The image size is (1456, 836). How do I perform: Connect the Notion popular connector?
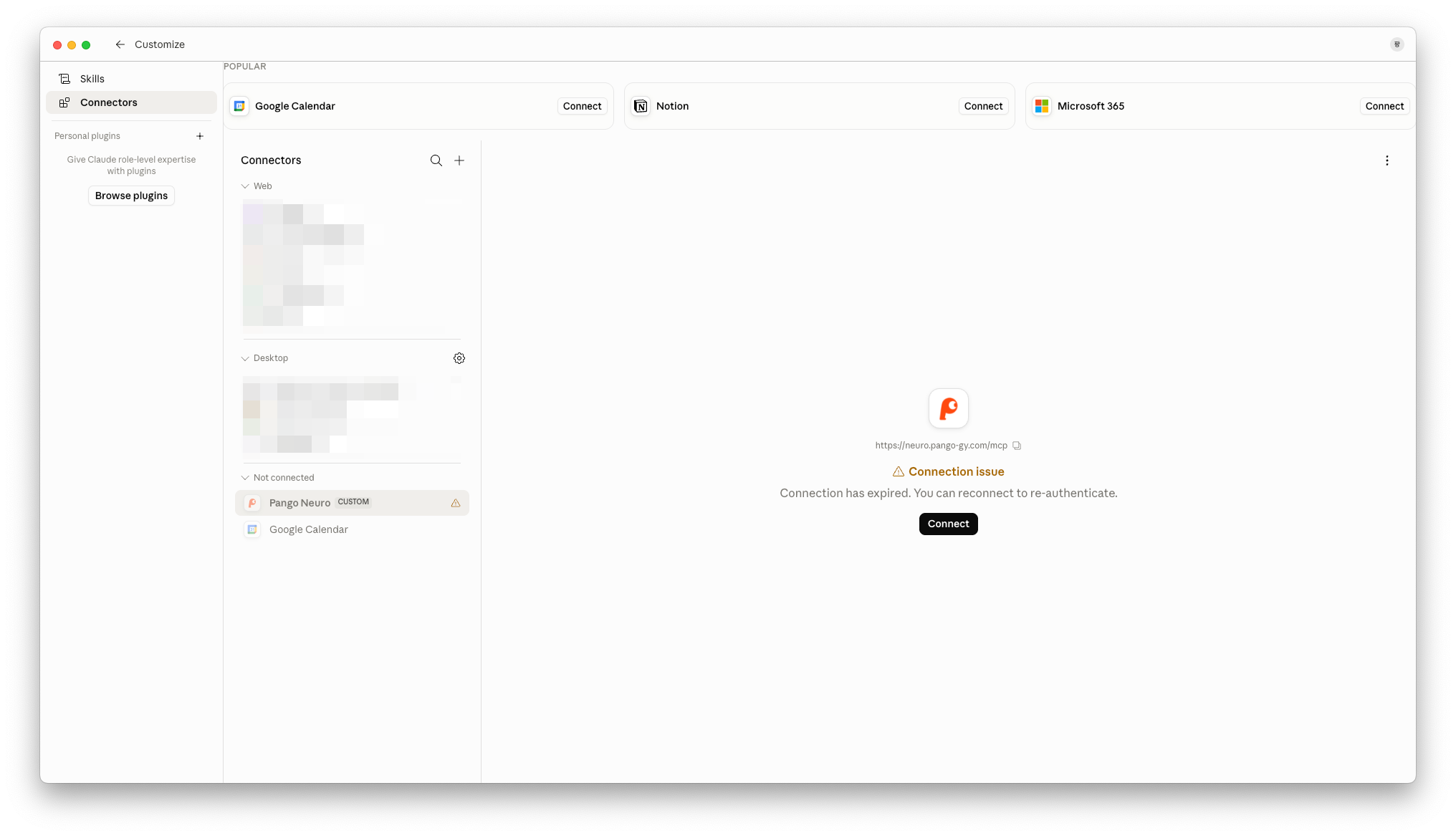983,106
